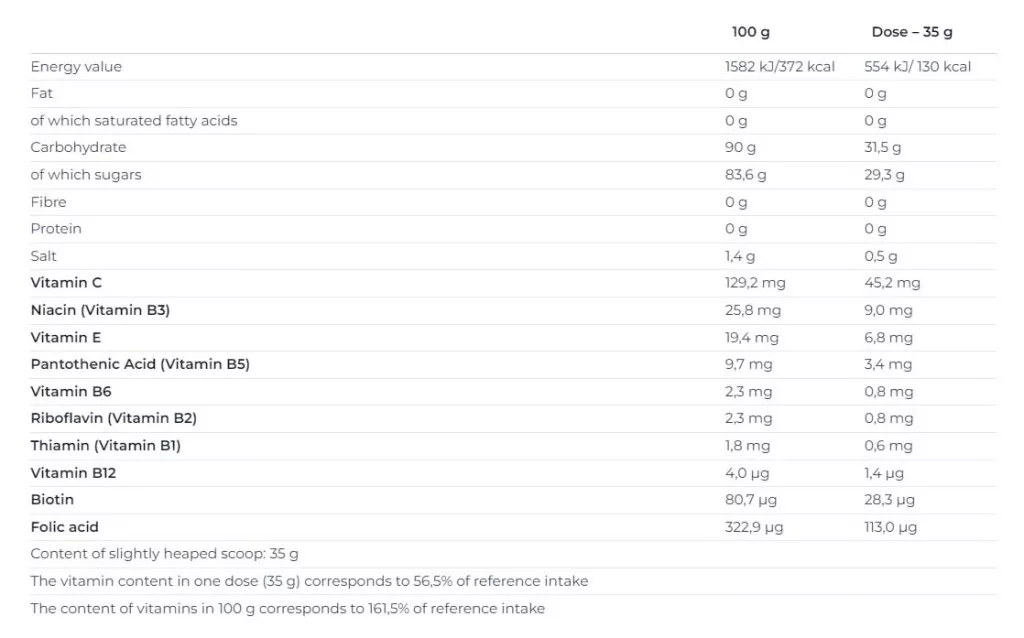Select the 'Salt' row label

coord(44,256)
